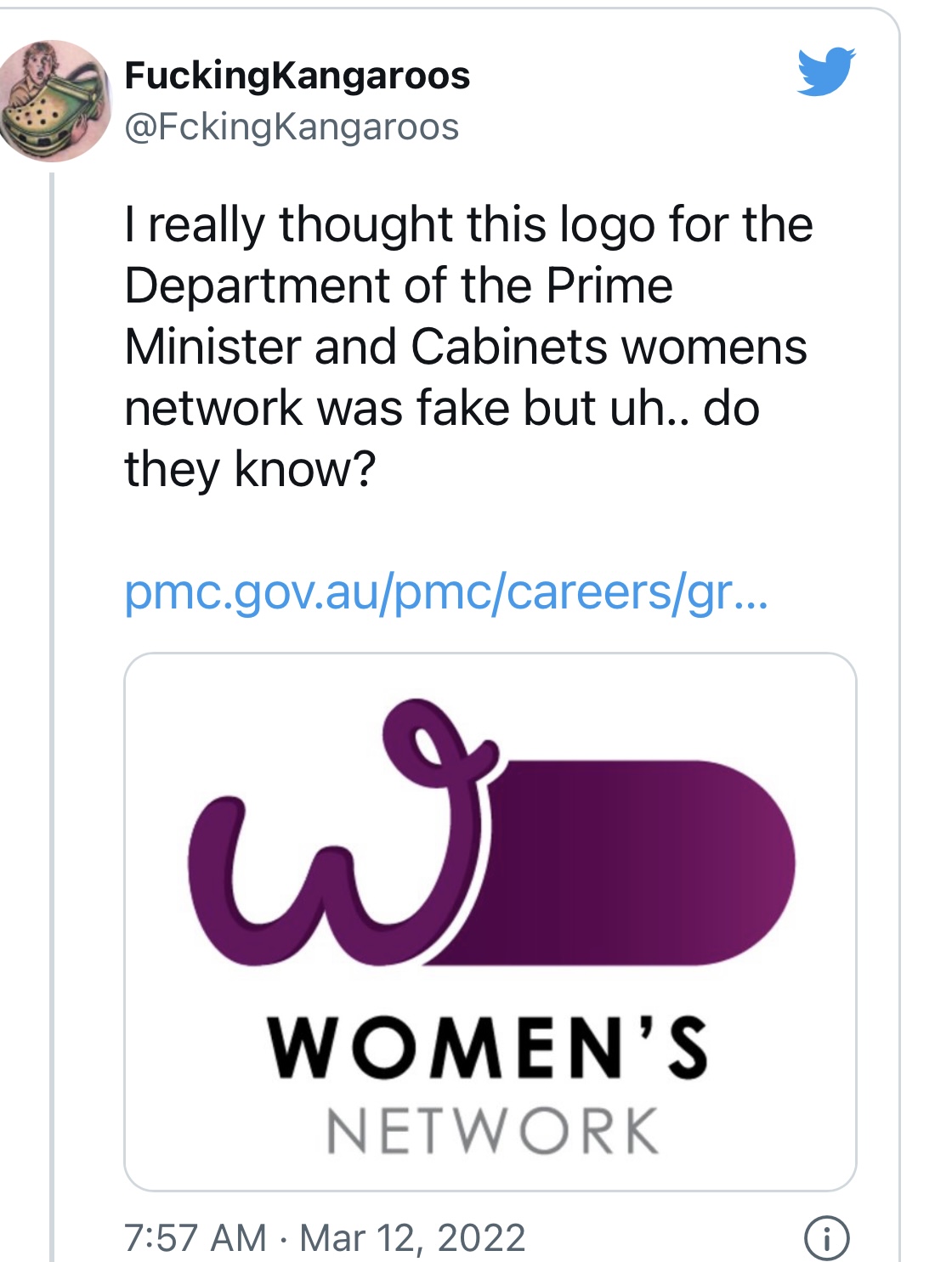Click the blue Twitter bird icon
Image resolution: width=952 pixels, height=1262 pixels.
tap(826, 71)
